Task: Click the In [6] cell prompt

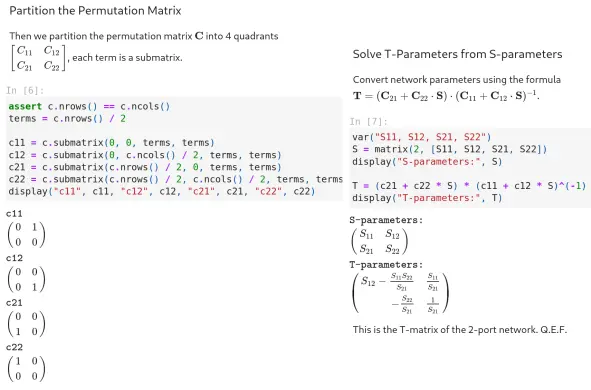Action: (x=25, y=90)
